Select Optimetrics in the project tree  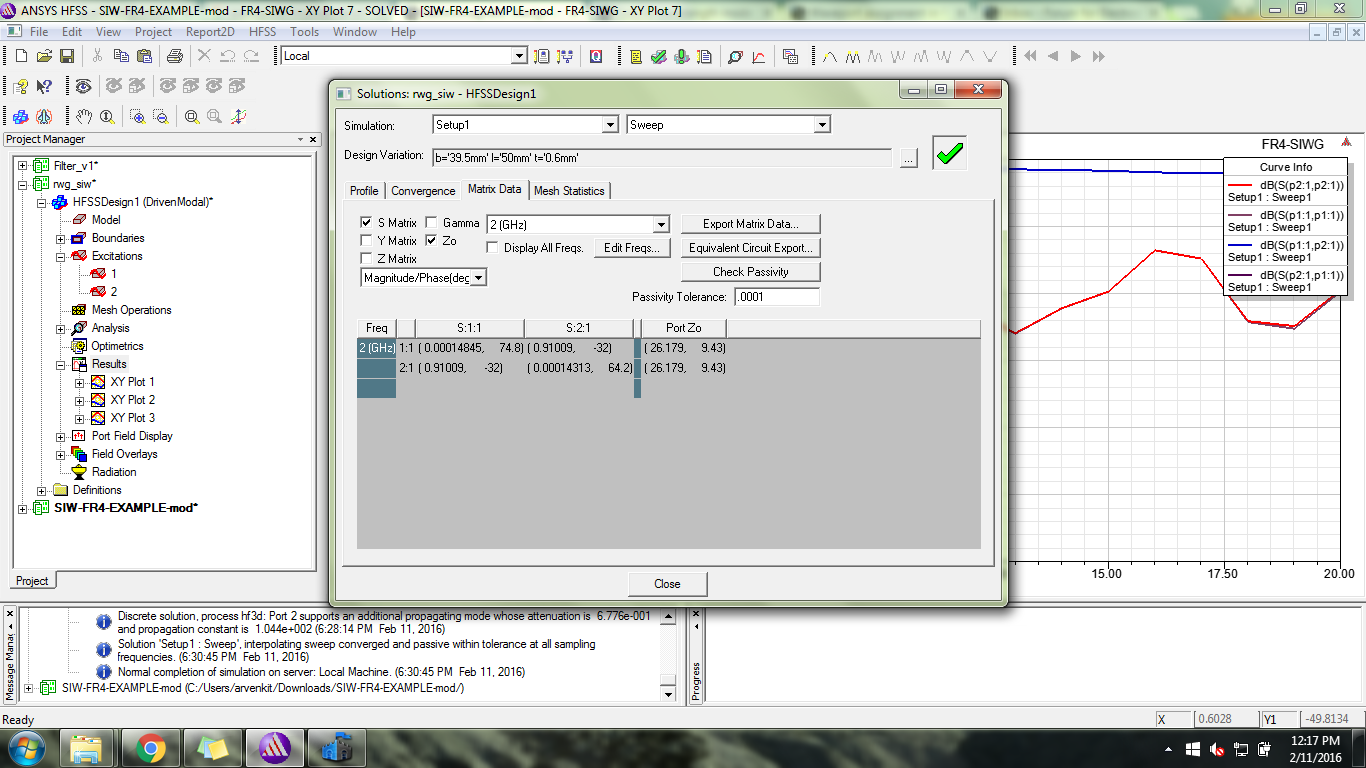(117, 346)
